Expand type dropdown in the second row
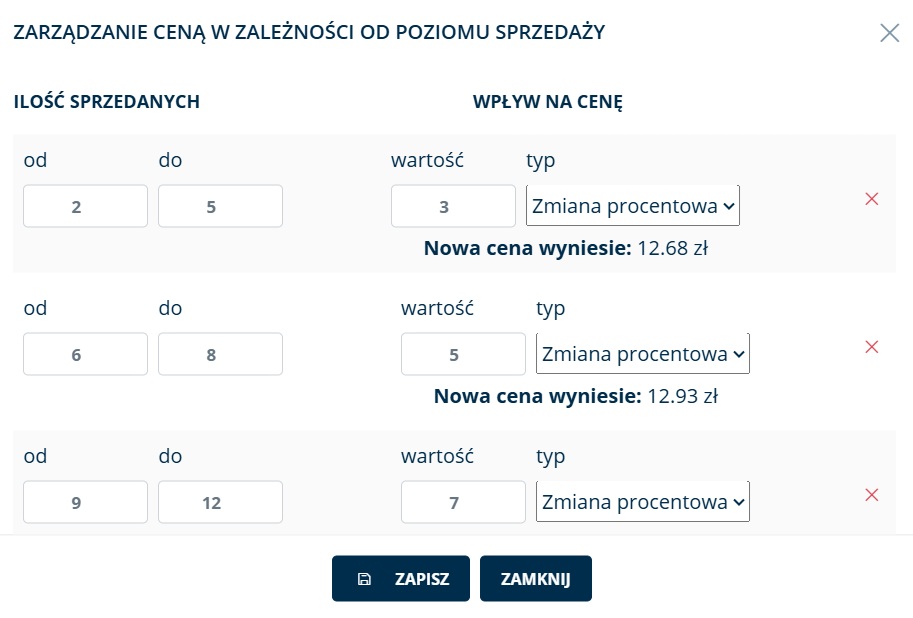 (x=643, y=354)
